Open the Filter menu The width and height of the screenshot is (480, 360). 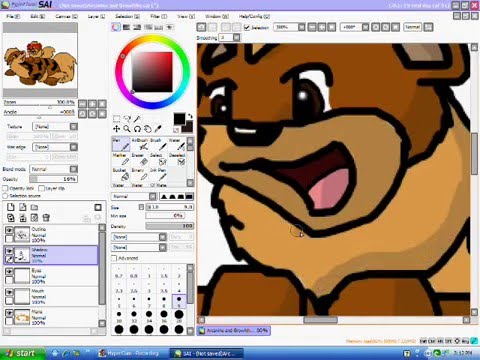(158, 16)
